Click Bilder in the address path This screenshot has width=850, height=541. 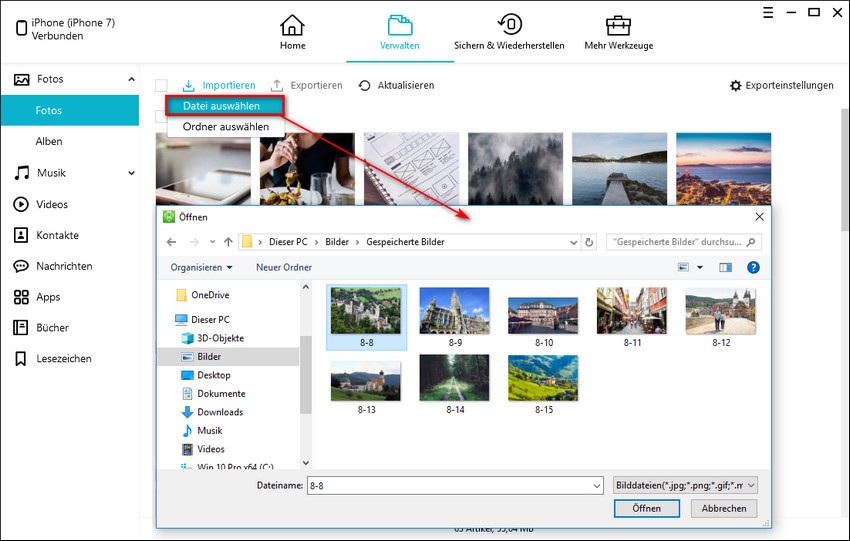(x=337, y=242)
